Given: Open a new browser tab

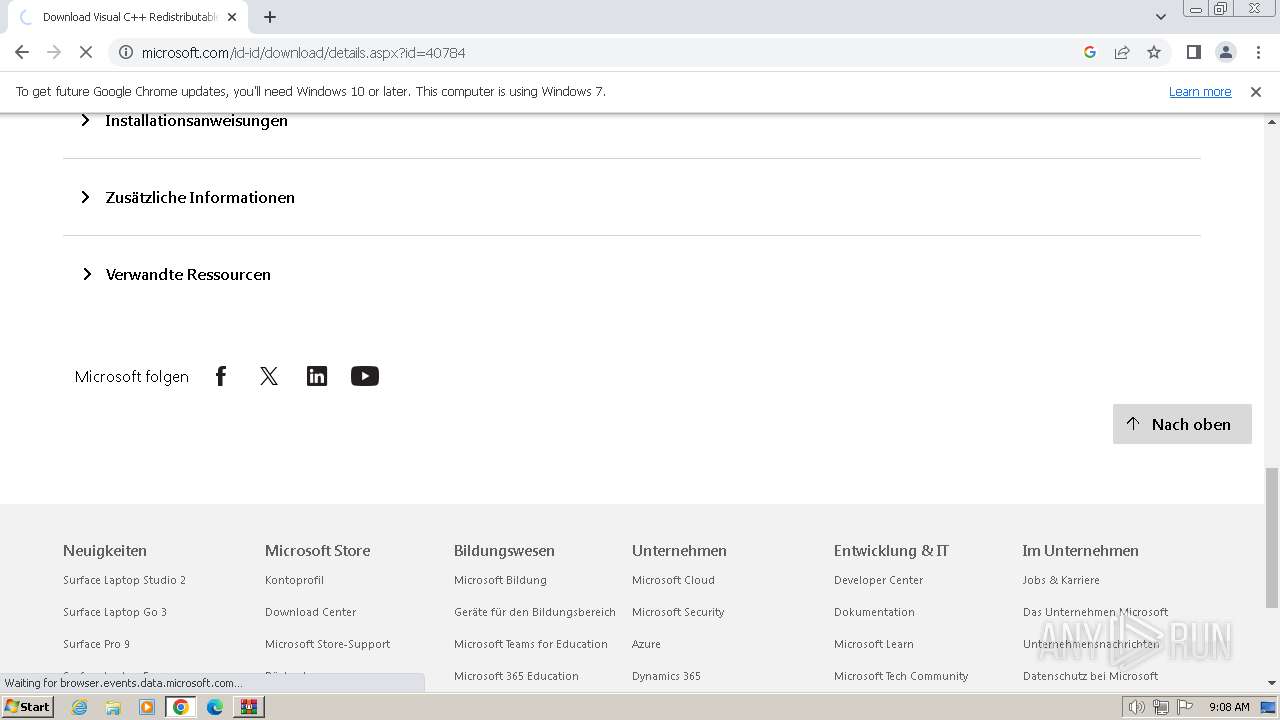Looking at the screenshot, I should coord(270,17).
